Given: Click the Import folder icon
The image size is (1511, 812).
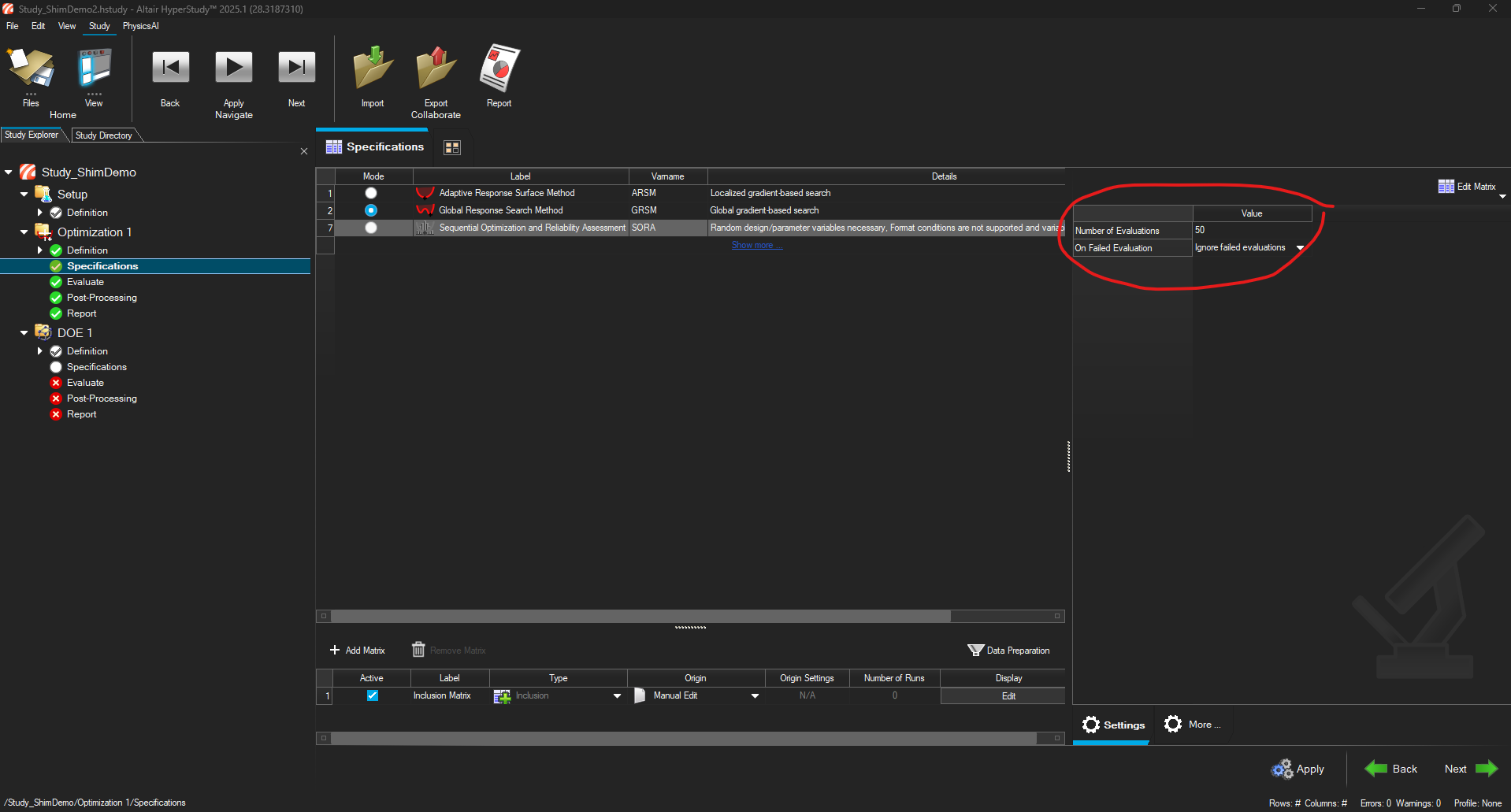Looking at the screenshot, I should (x=373, y=68).
